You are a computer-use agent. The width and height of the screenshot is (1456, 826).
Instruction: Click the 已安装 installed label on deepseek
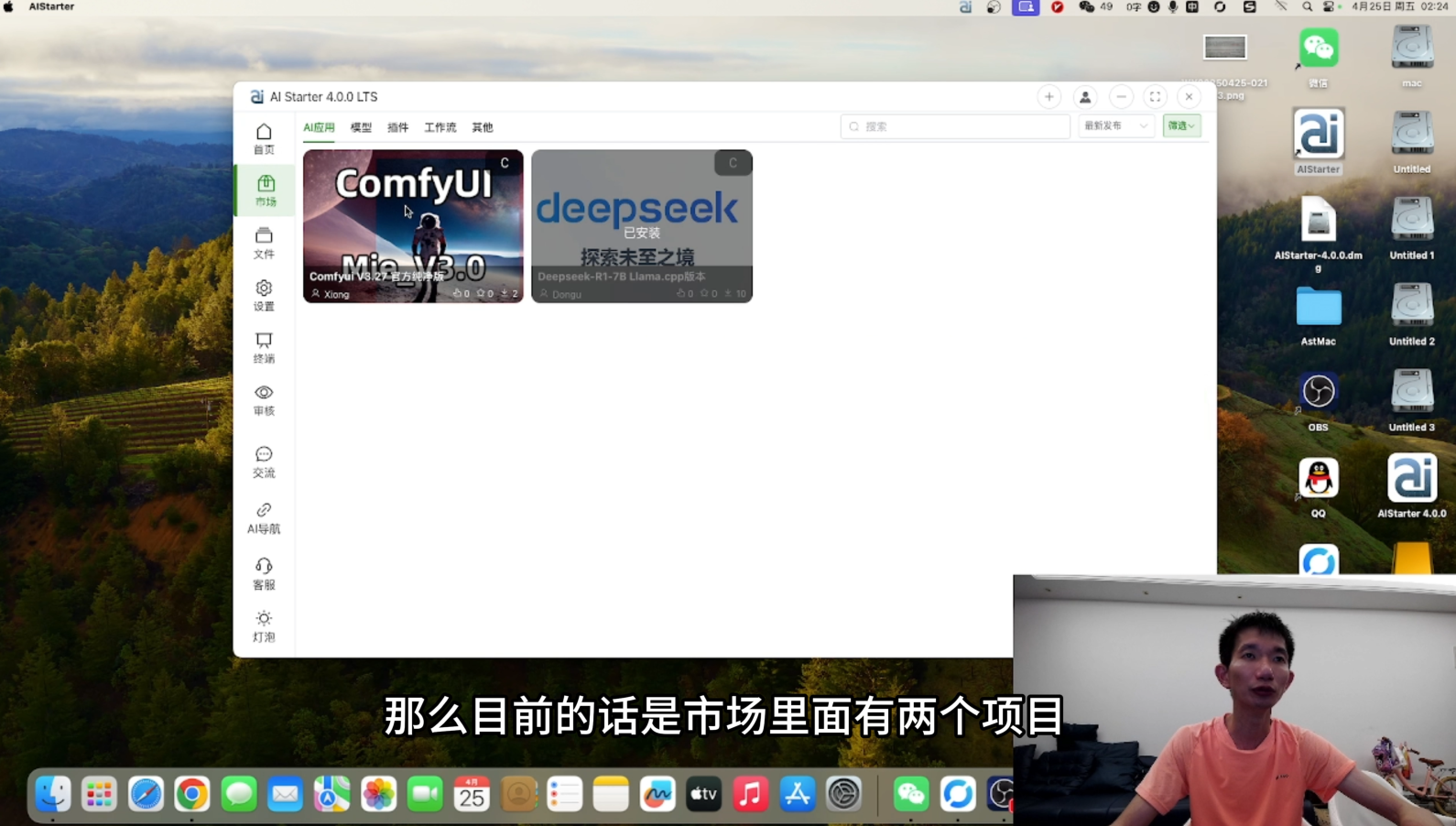(x=642, y=233)
